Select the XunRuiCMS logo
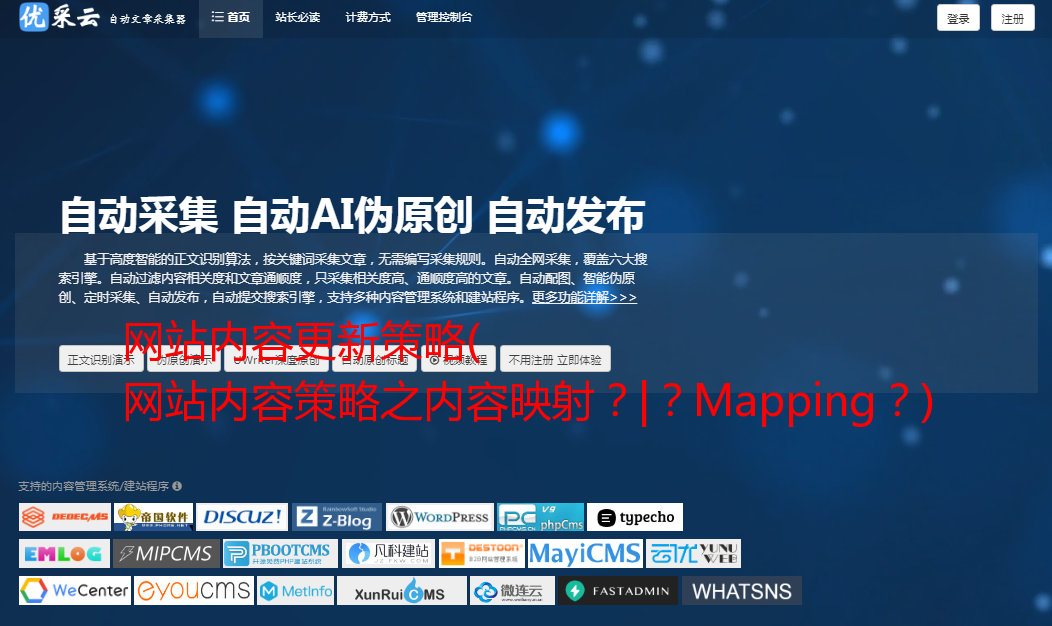Viewport: 1052px width, 626px height. click(x=402, y=590)
